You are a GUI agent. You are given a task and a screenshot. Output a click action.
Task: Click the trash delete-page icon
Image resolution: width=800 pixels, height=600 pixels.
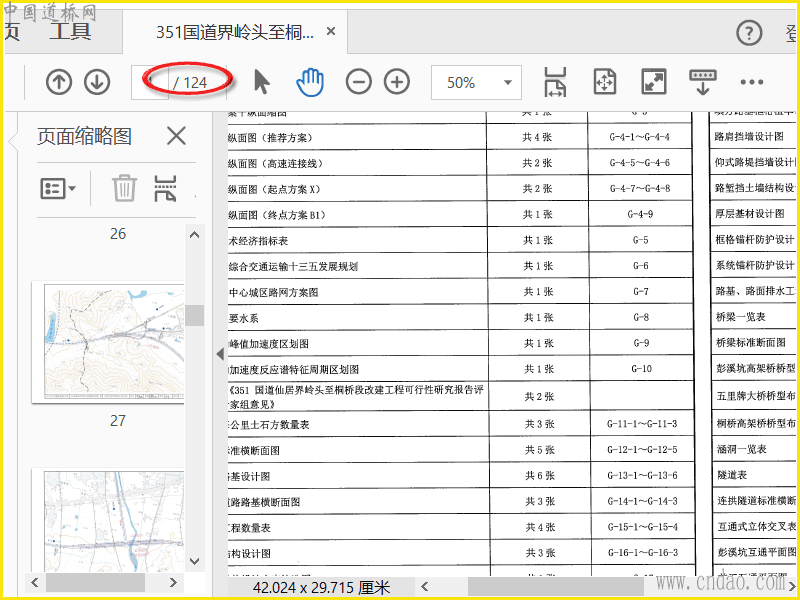click(x=124, y=188)
